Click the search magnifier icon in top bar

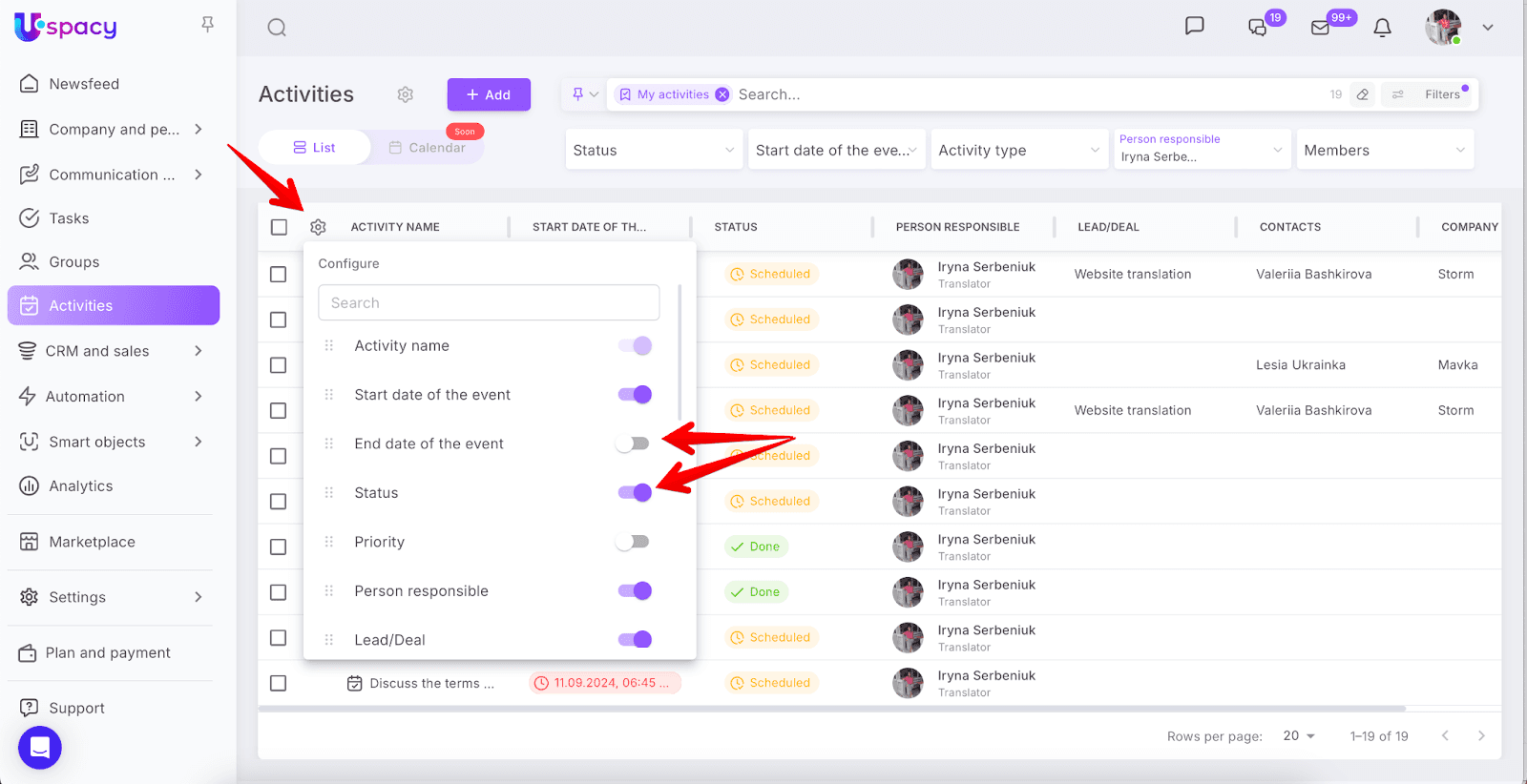pyautogui.click(x=277, y=28)
